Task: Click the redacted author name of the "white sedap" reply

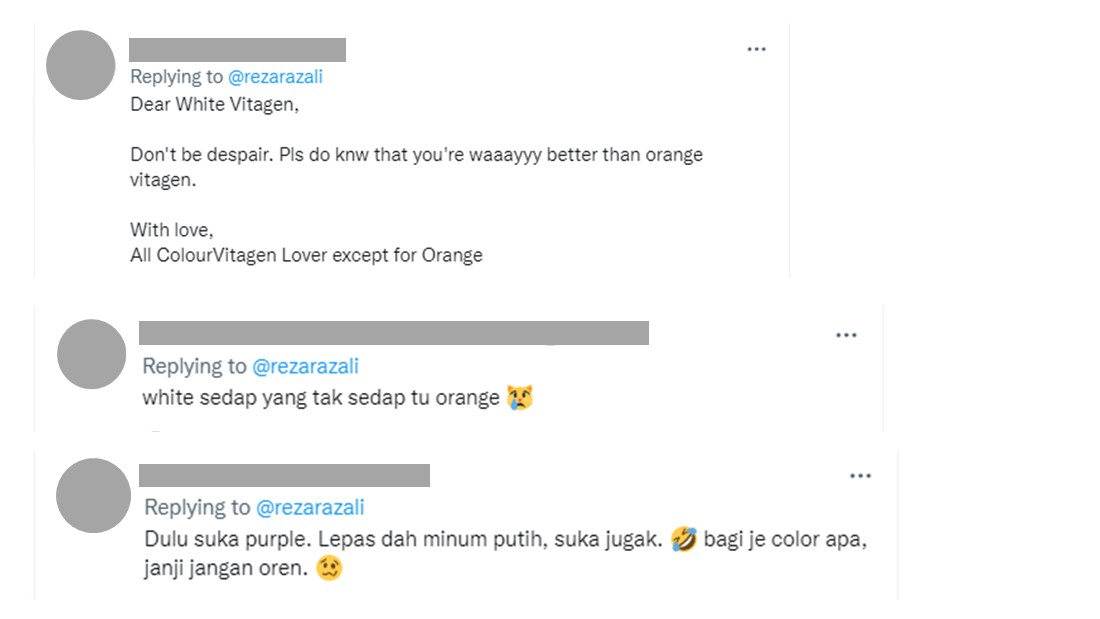Action: [x=393, y=333]
